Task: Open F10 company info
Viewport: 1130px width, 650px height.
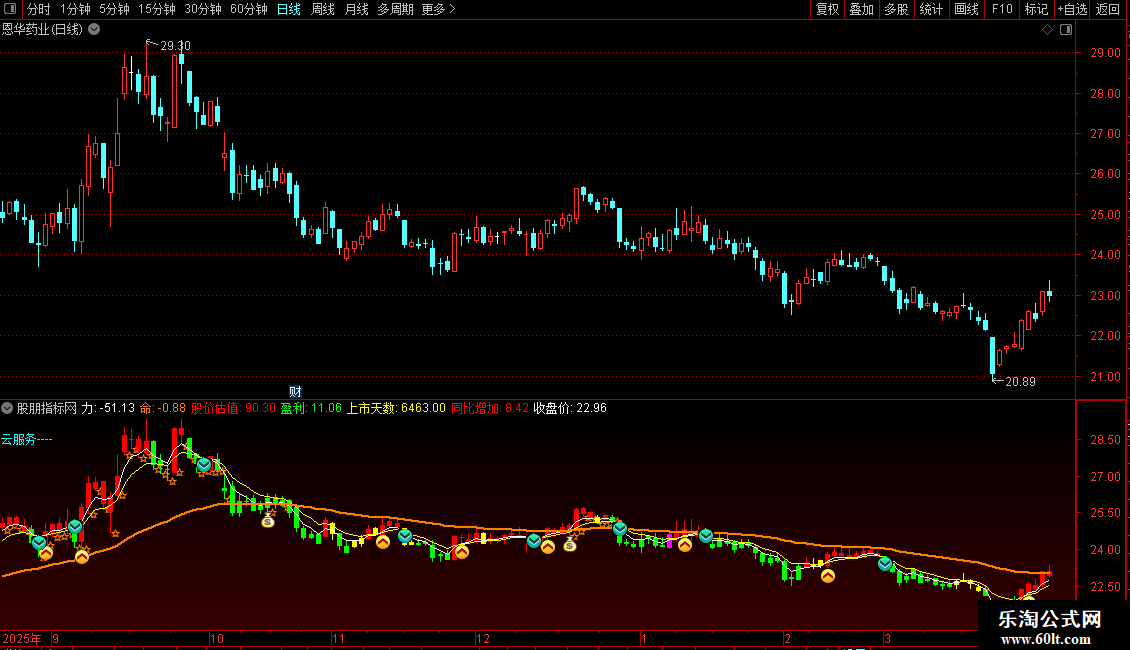Action: coord(1002,9)
